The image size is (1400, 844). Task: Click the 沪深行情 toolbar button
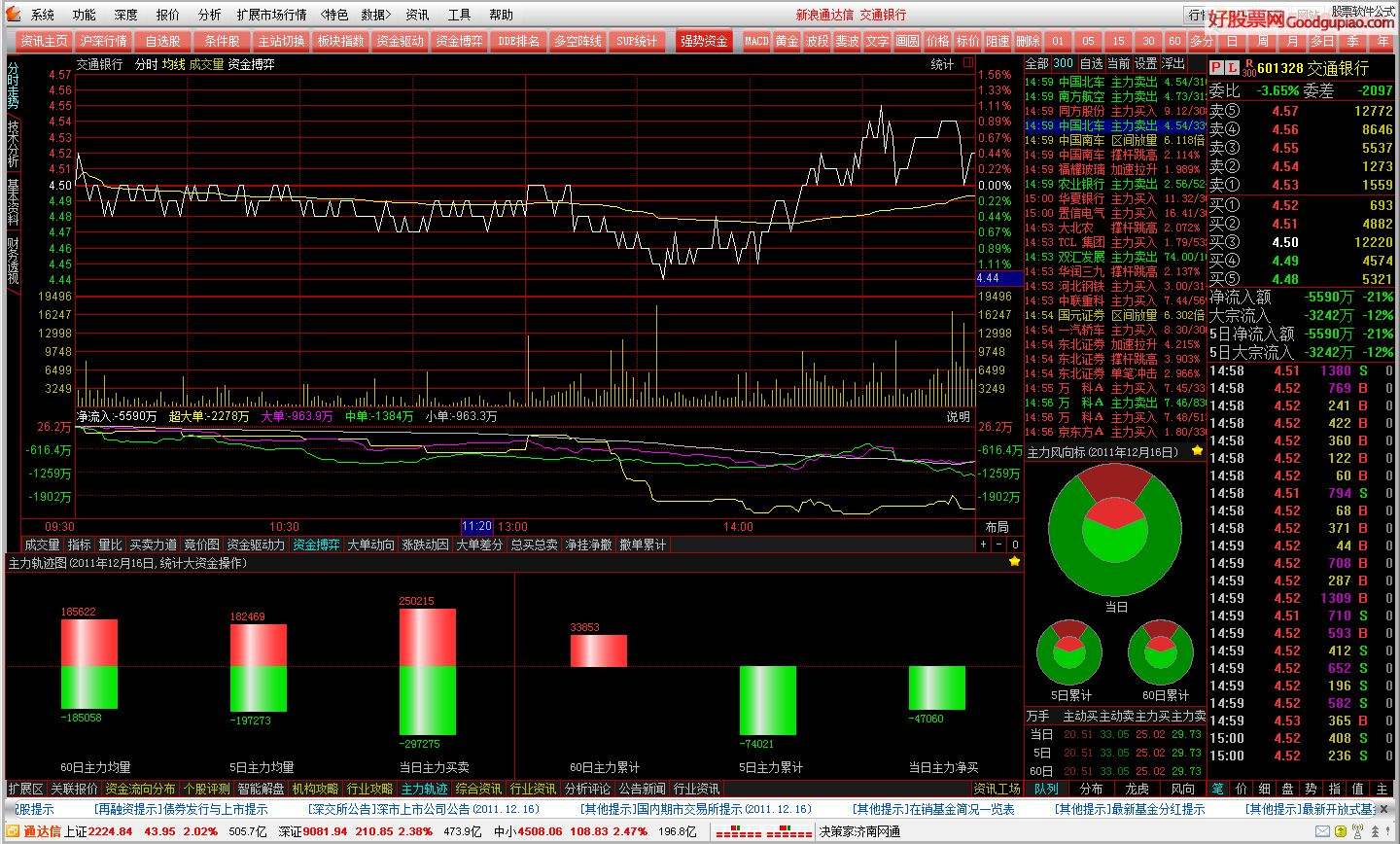pos(103,41)
